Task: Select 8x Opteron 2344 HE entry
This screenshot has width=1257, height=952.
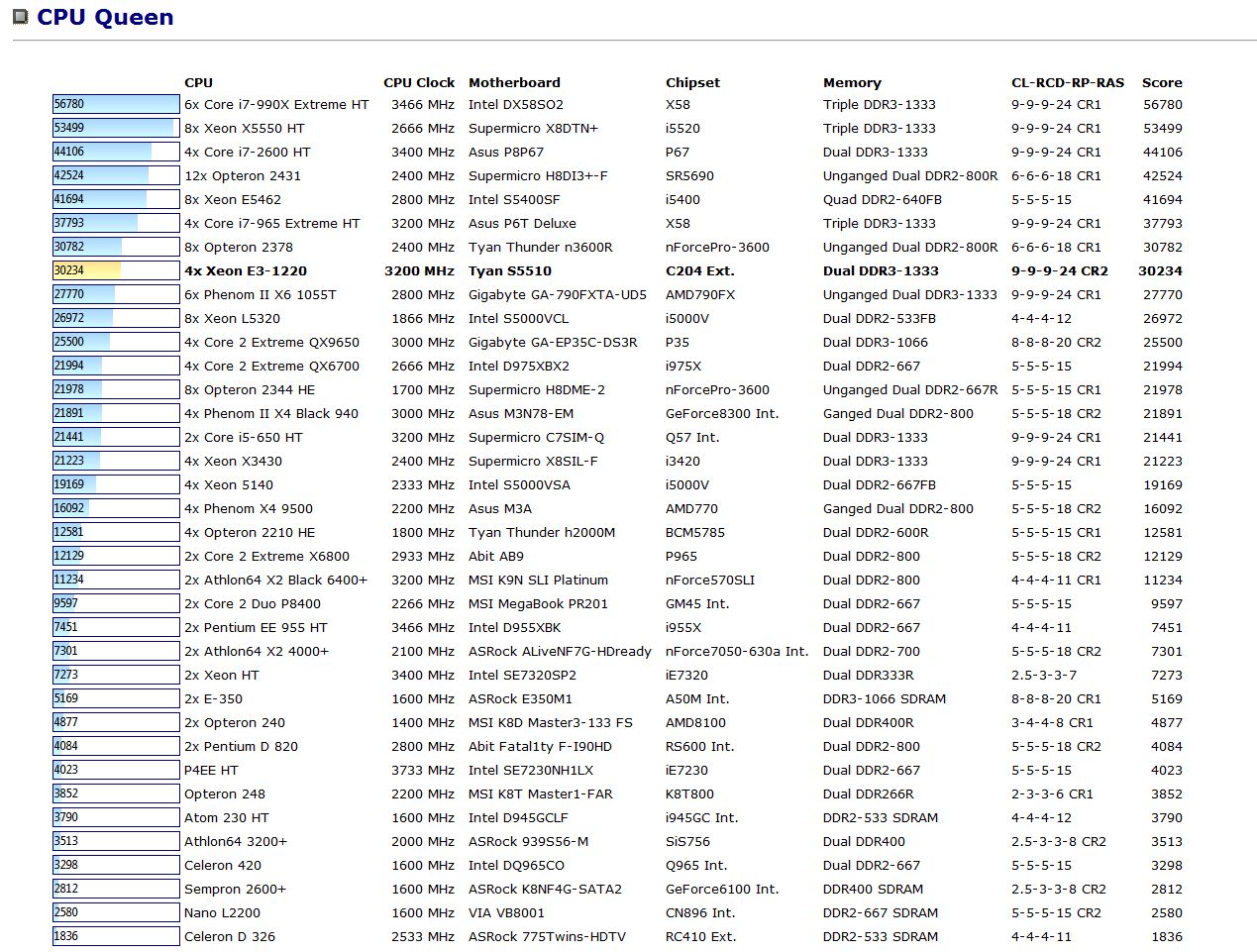Action: [250, 389]
